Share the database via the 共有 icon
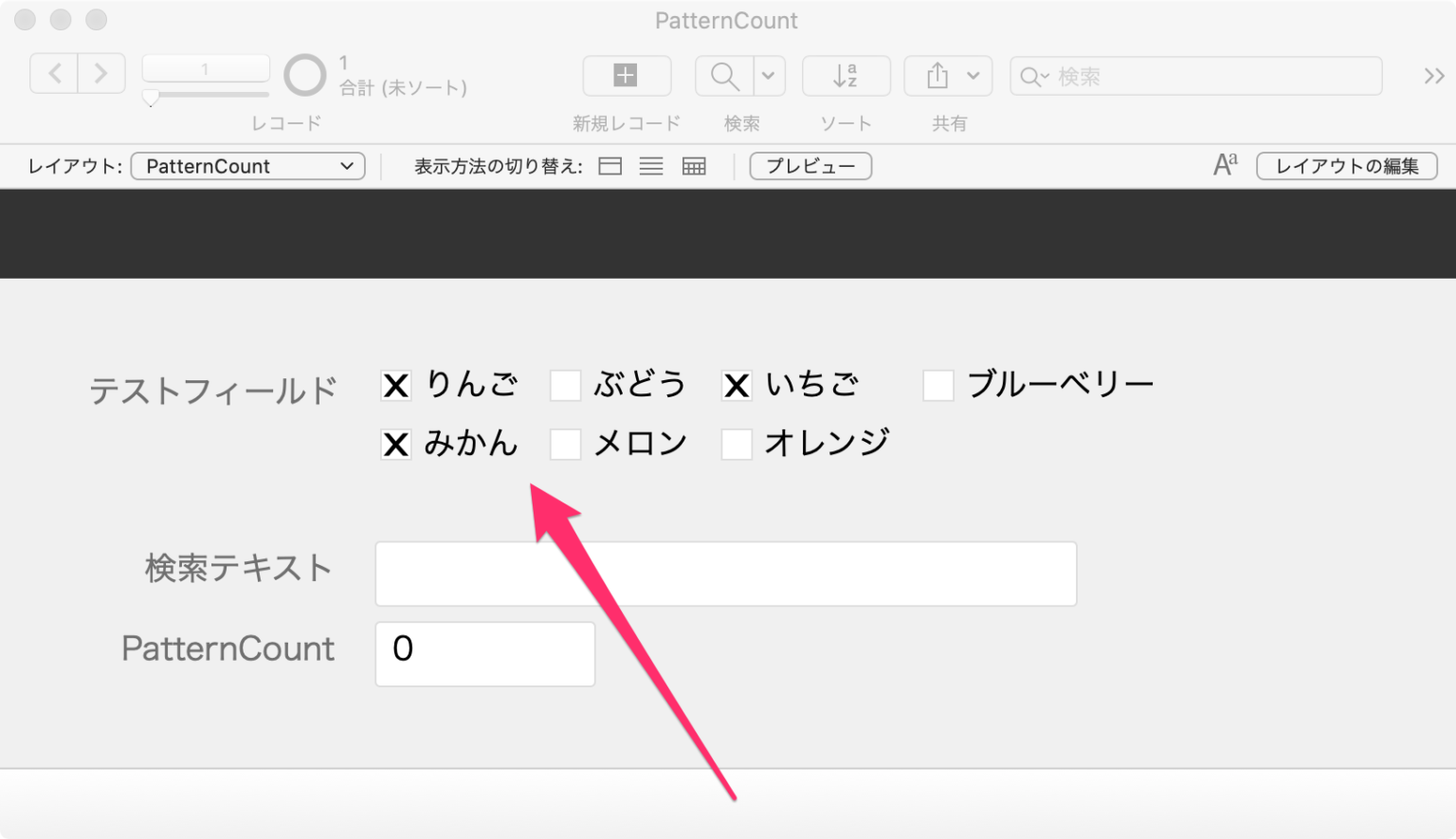The image size is (1456, 839). click(937, 76)
